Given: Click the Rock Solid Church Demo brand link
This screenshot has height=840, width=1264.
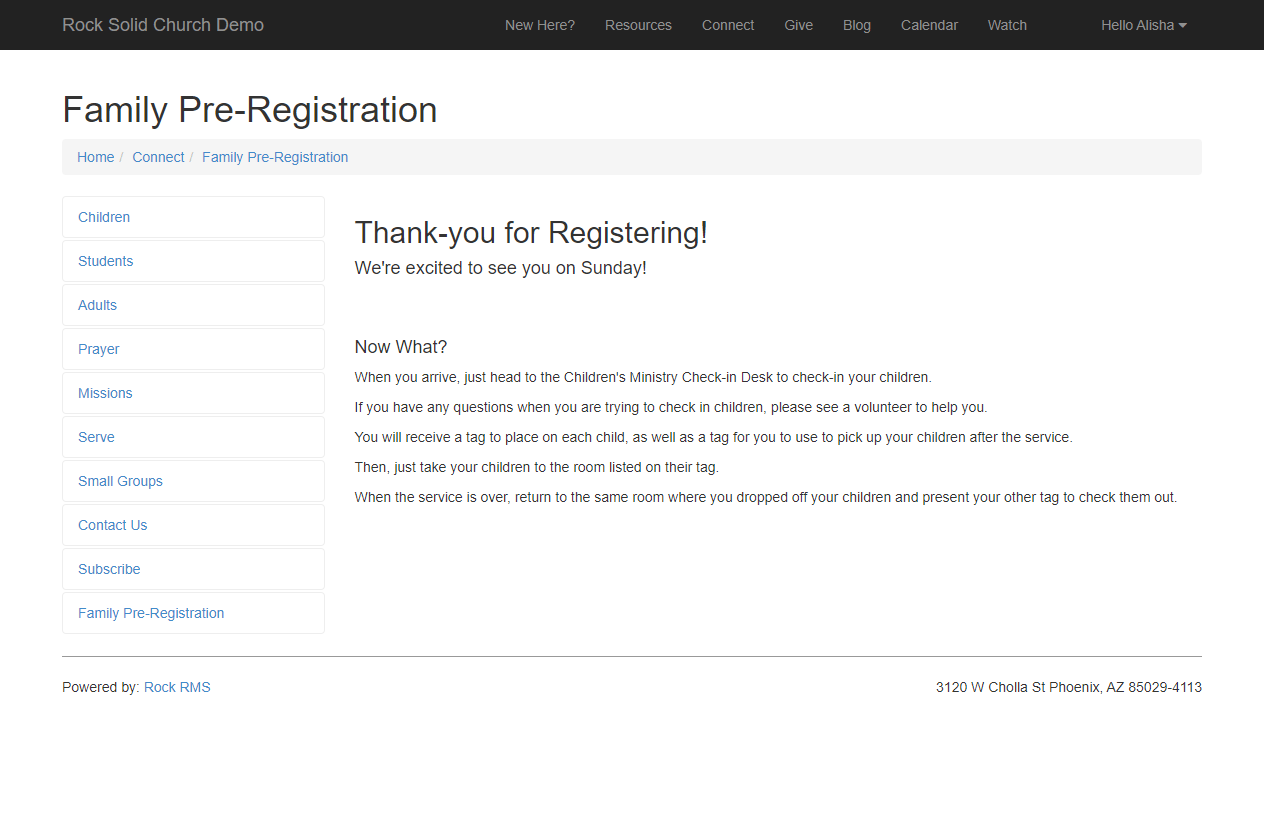Looking at the screenshot, I should click(x=163, y=25).
